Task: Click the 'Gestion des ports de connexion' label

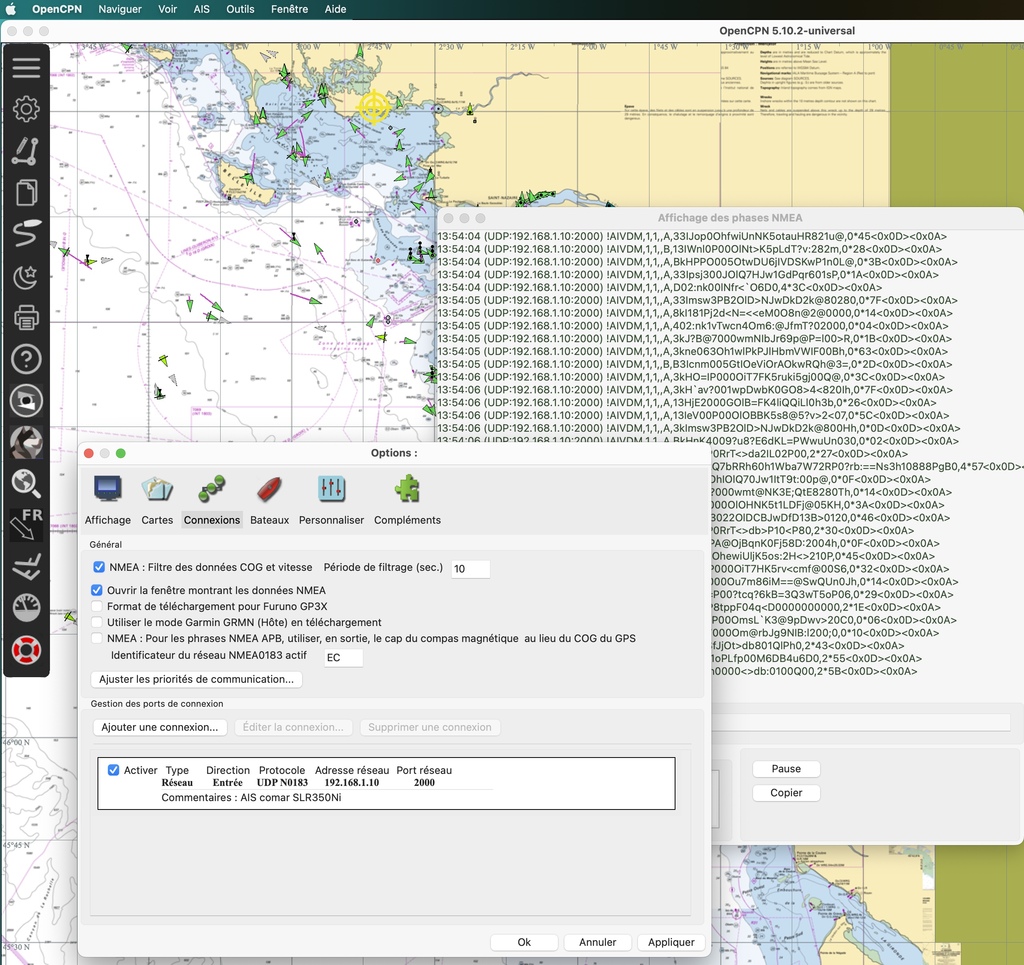Action: click(157, 703)
